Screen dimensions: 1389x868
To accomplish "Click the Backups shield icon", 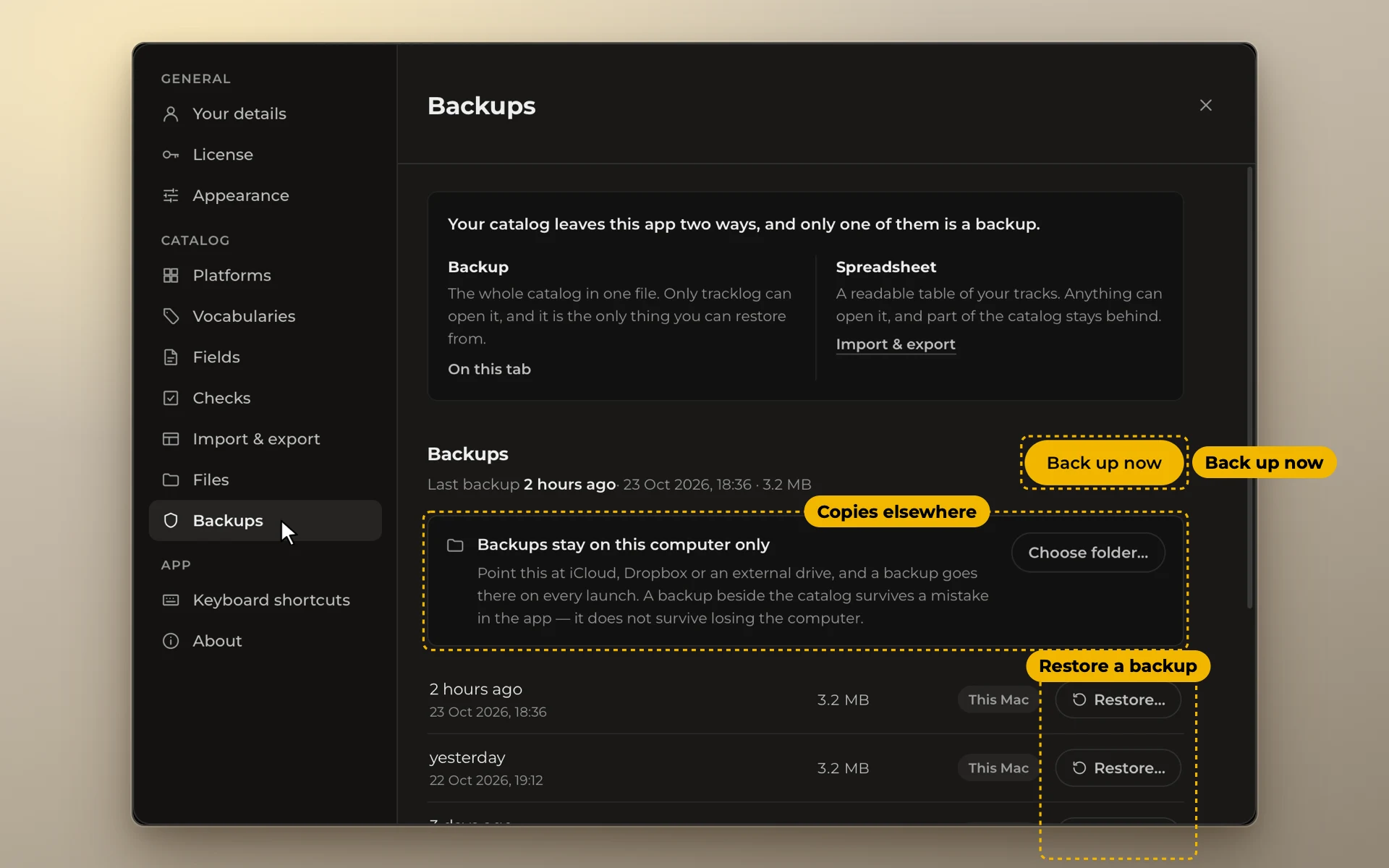I will tap(171, 521).
